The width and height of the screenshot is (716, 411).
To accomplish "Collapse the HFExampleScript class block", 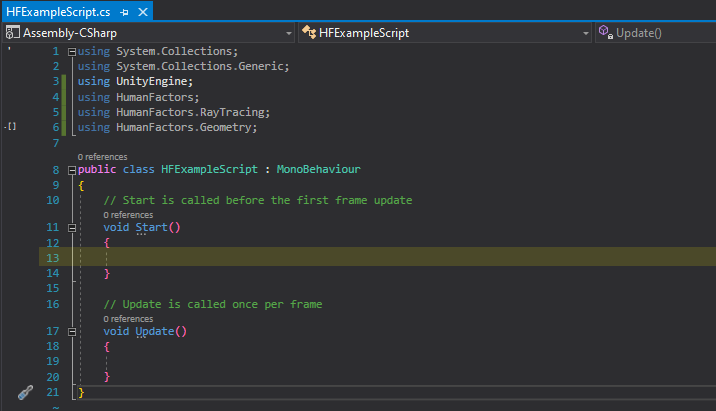I will 72,170.
